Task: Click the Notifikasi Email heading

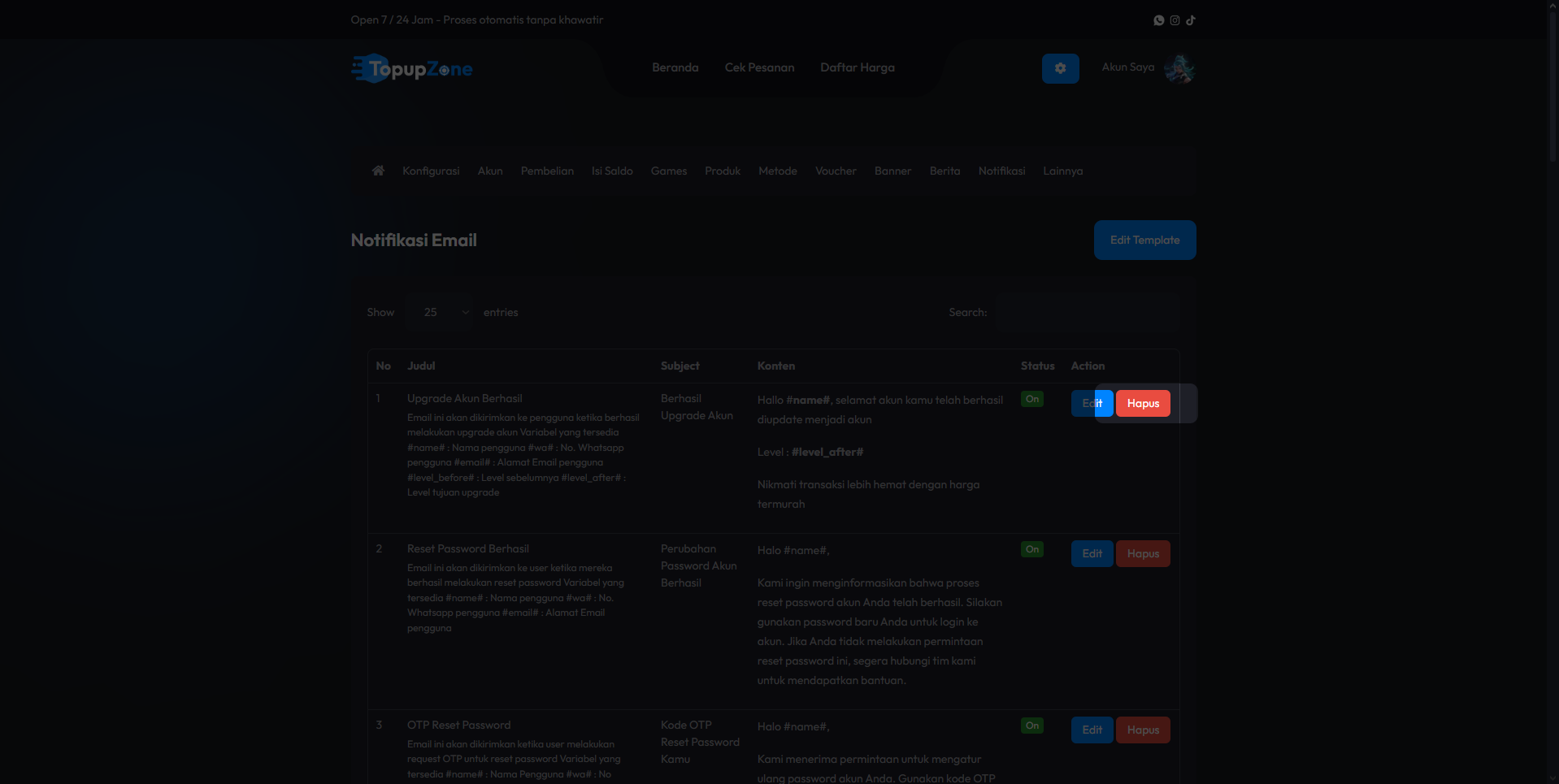Action: (x=414, y=240)
